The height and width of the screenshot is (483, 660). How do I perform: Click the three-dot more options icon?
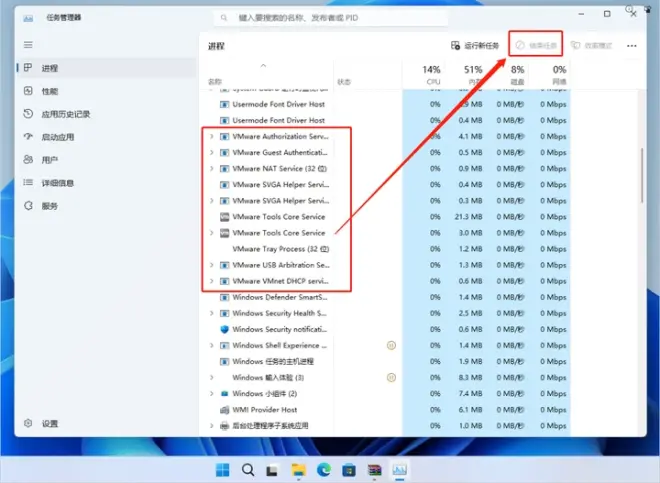pyautogui.click(x=631, y=45)
